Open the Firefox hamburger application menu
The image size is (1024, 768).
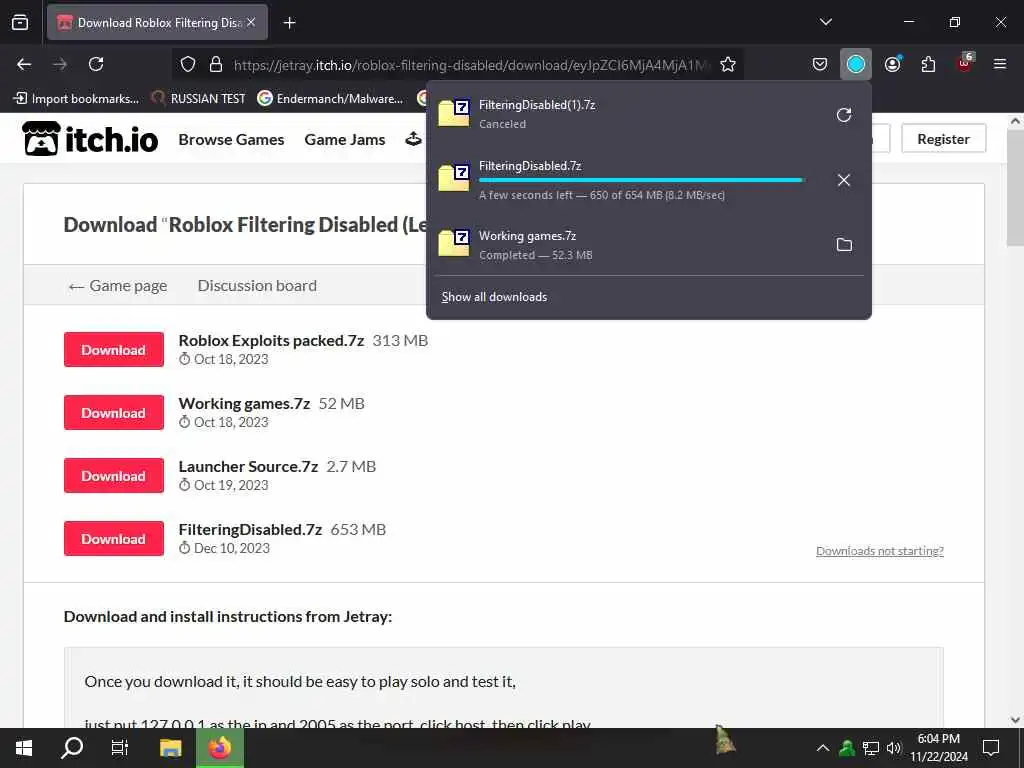tap(1000, 64)
